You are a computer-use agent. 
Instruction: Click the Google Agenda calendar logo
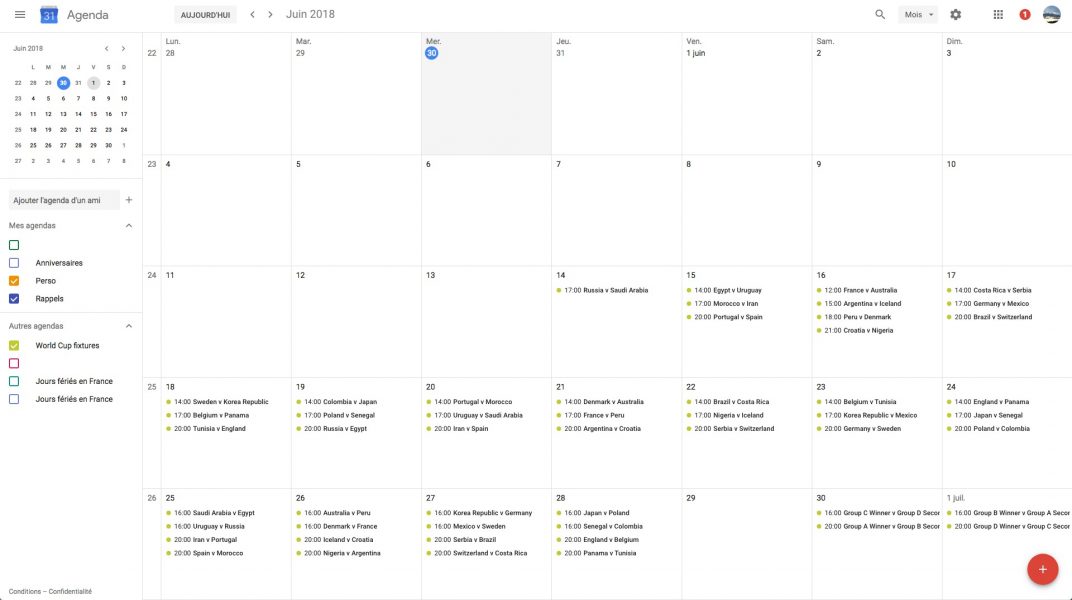click(49, 14)
